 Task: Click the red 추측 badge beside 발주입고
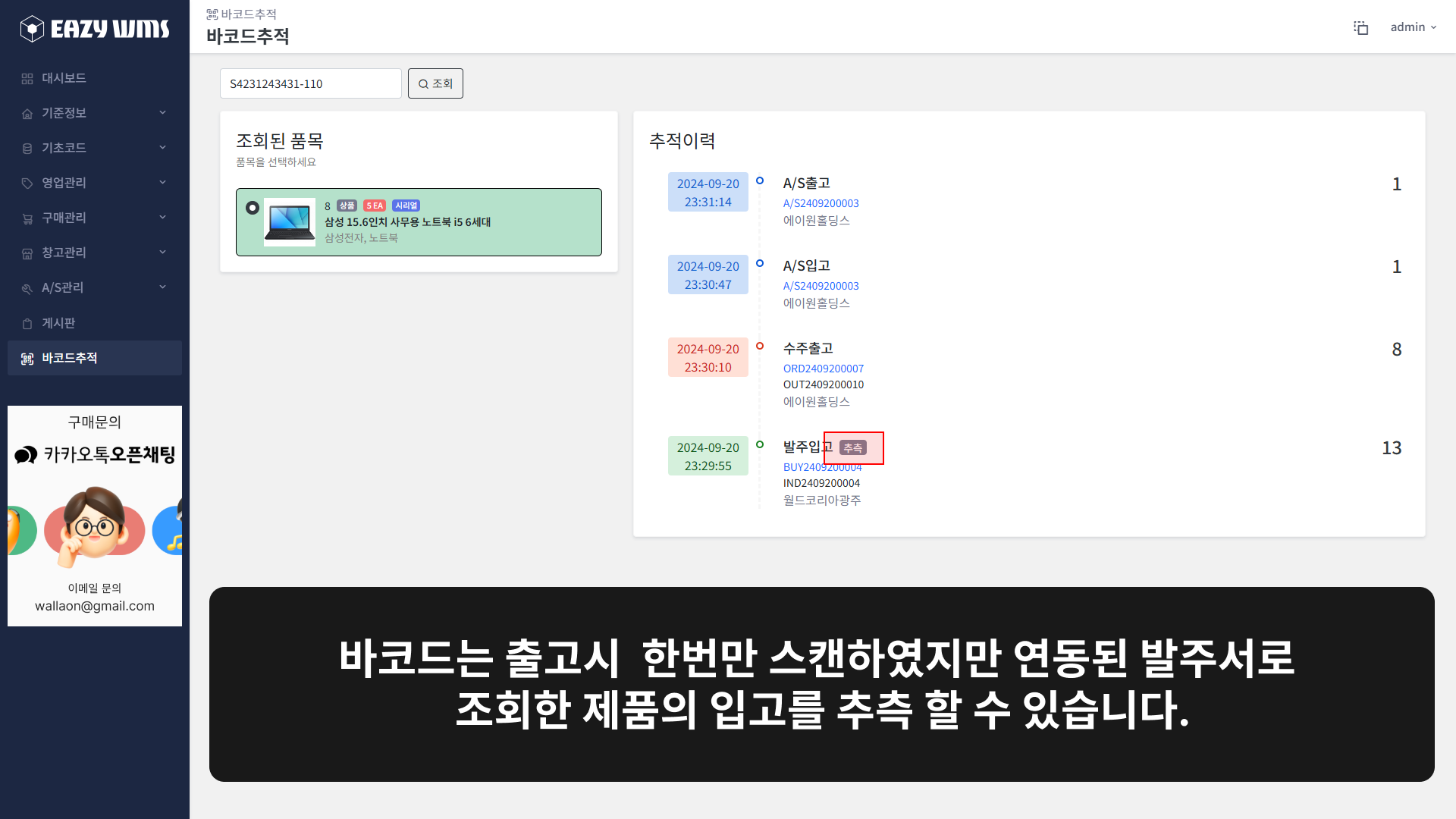pos(853,448)
